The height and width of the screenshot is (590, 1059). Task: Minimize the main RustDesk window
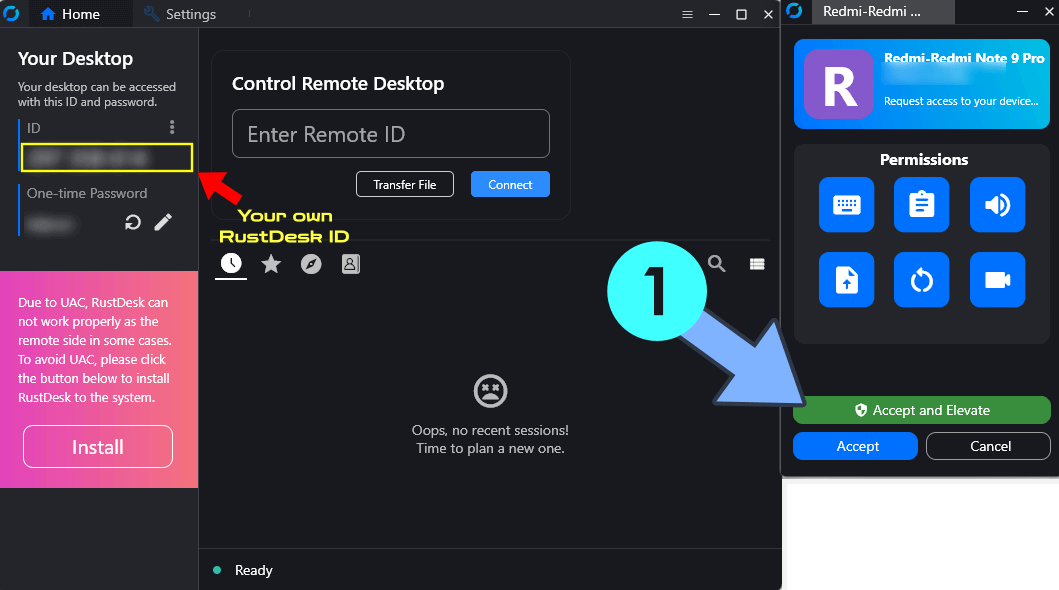click(x=714, y=14)
